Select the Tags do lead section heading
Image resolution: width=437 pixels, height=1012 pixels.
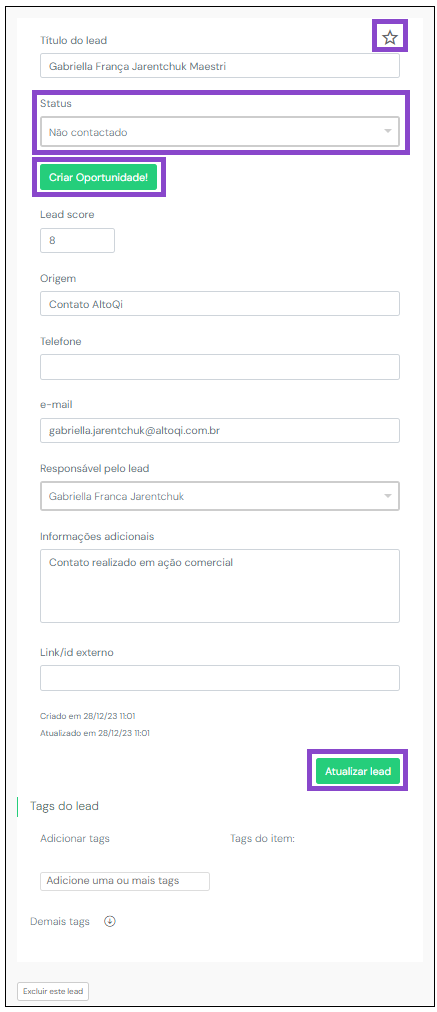(x=64, y=806)
